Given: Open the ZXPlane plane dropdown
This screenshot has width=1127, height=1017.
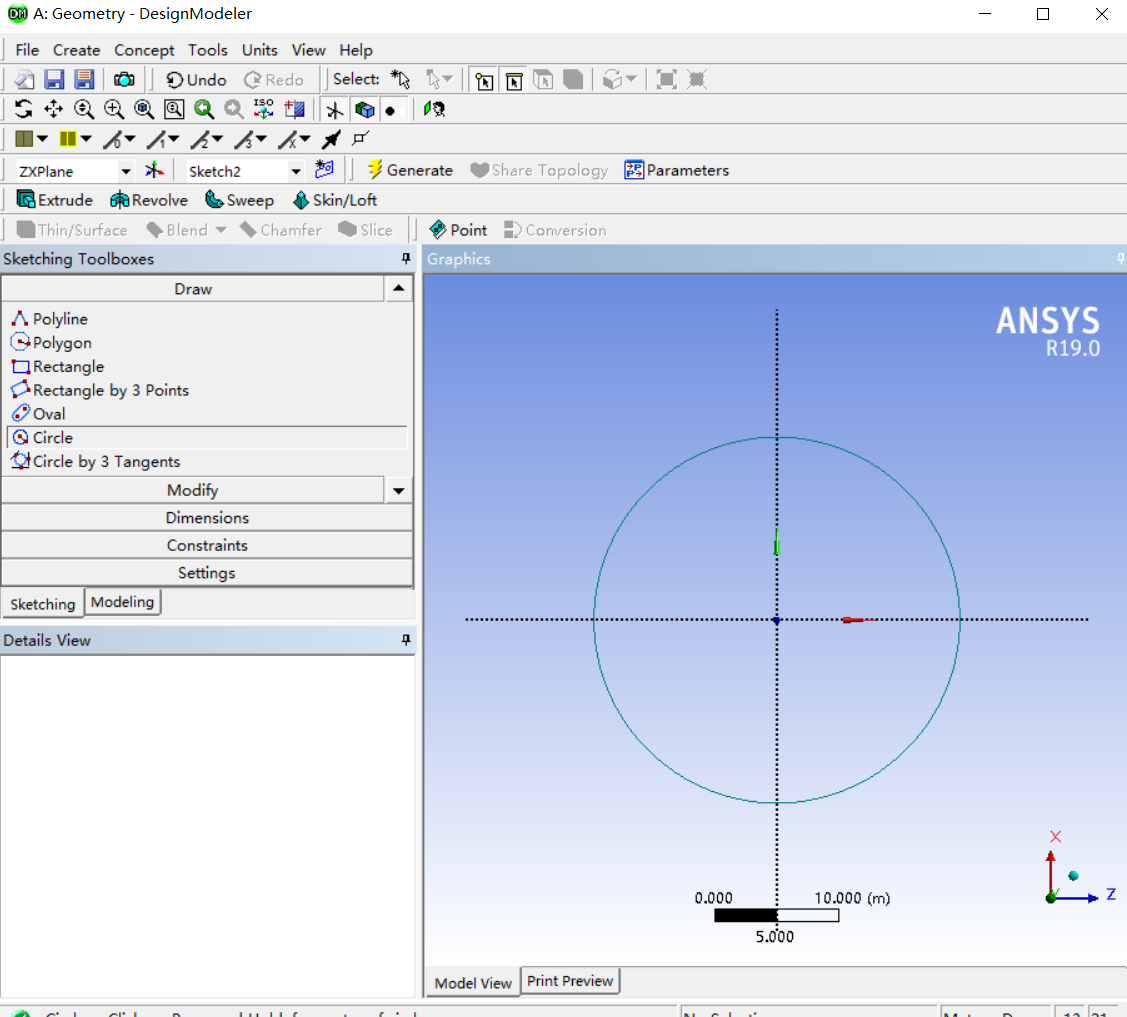Looking at the screenshot, I should (x=126, y=171).
